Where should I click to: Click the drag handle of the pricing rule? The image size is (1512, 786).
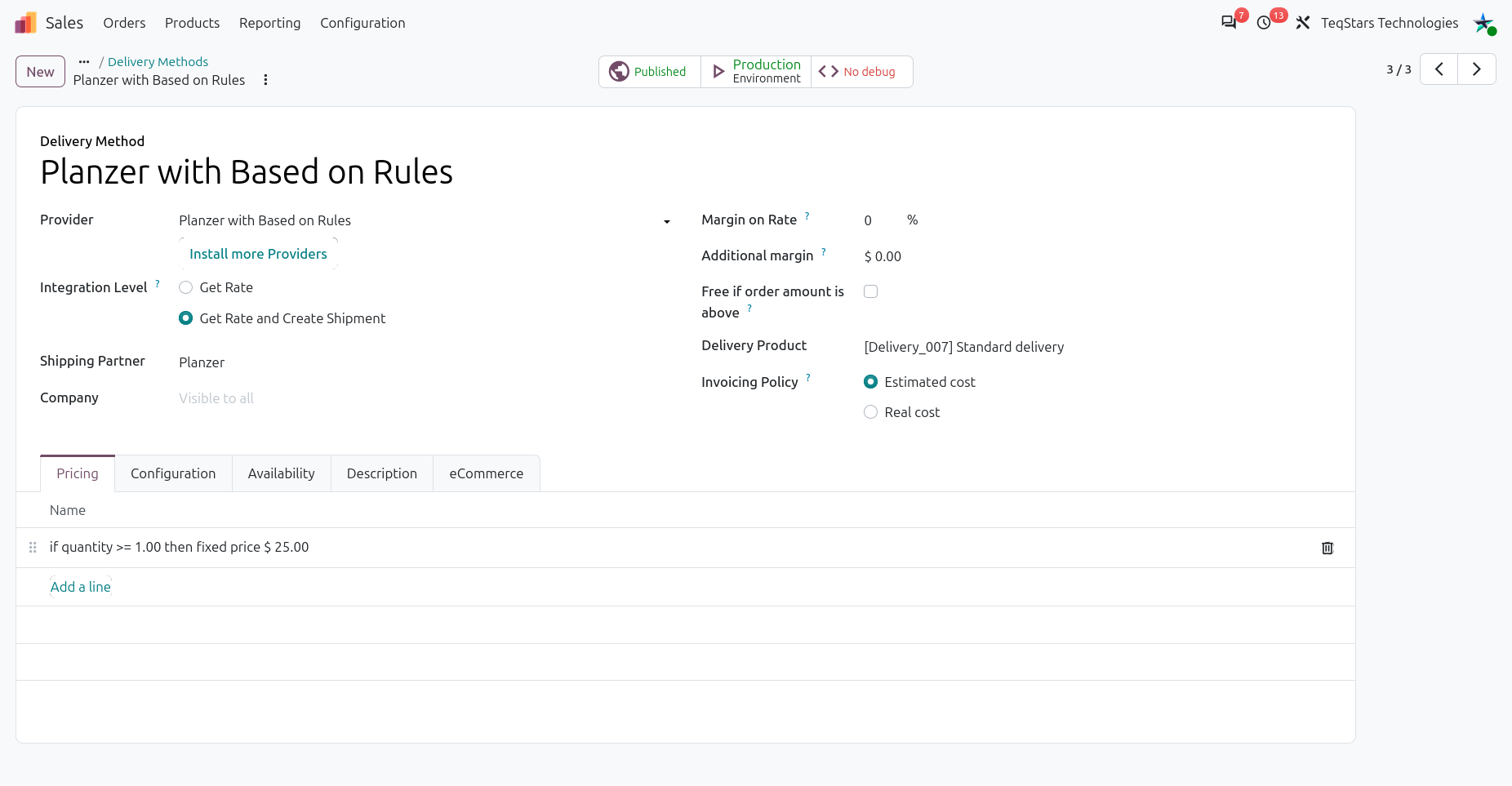pyautogui.click(x=33, y=548)
